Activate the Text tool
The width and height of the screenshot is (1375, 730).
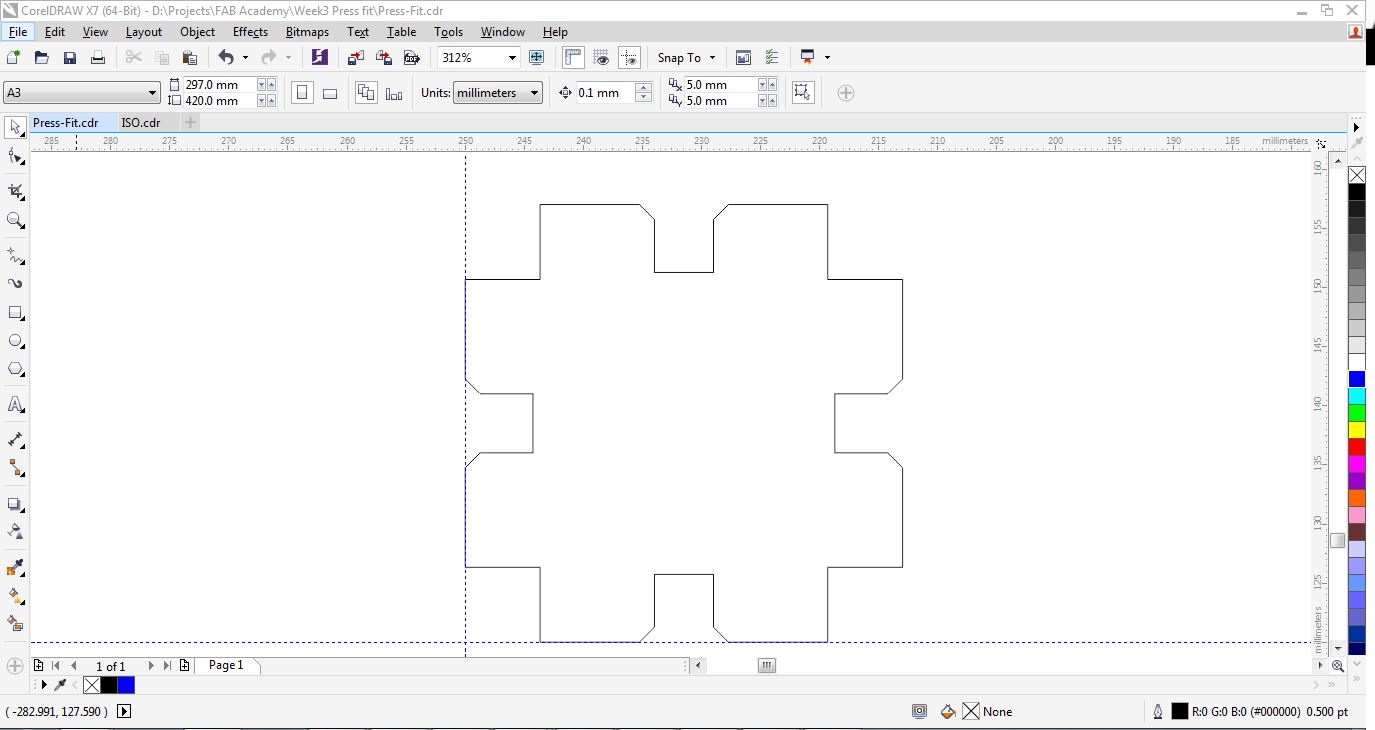(x=16, y=405)
